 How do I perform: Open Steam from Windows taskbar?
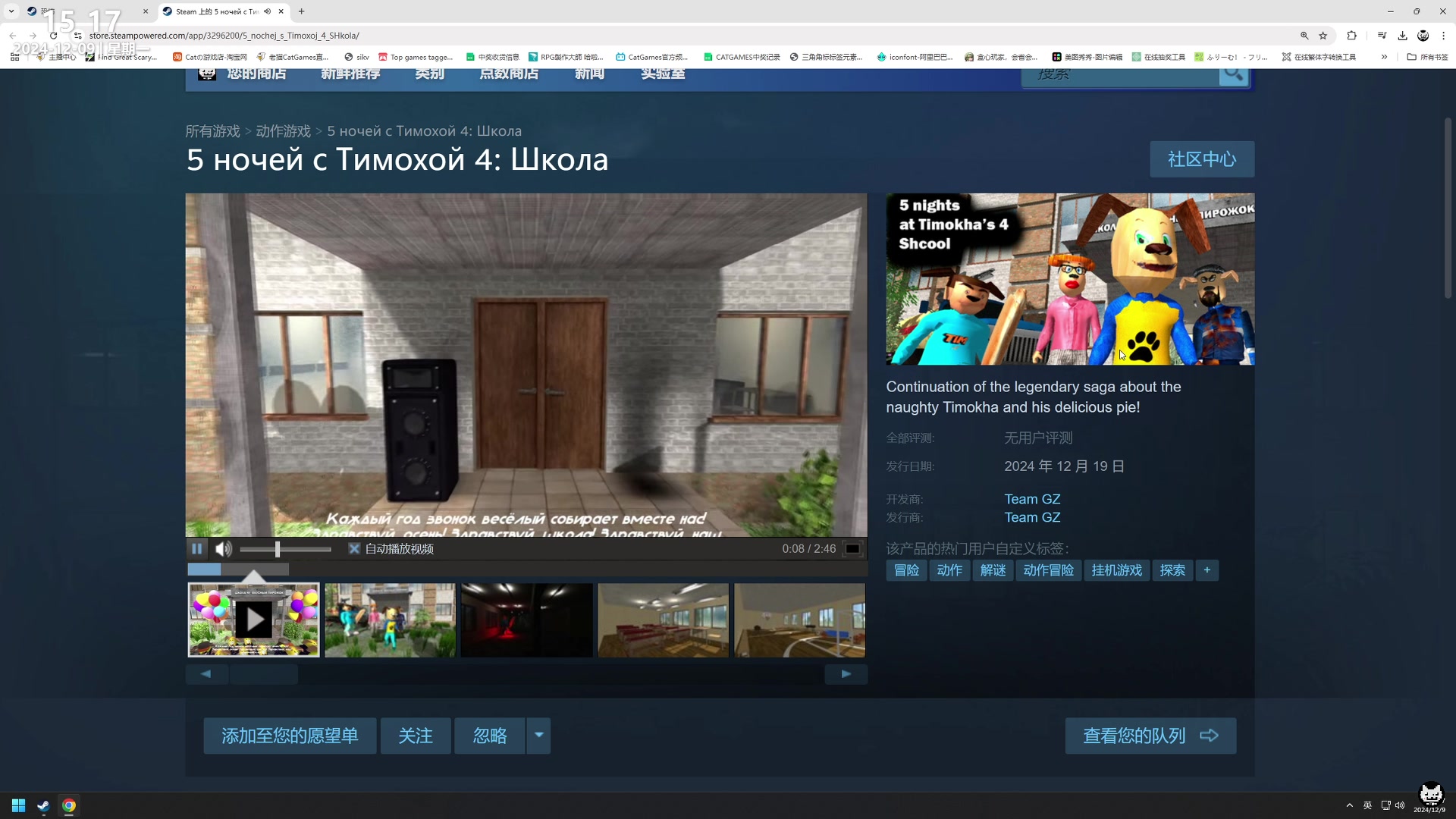click(43, 805)
